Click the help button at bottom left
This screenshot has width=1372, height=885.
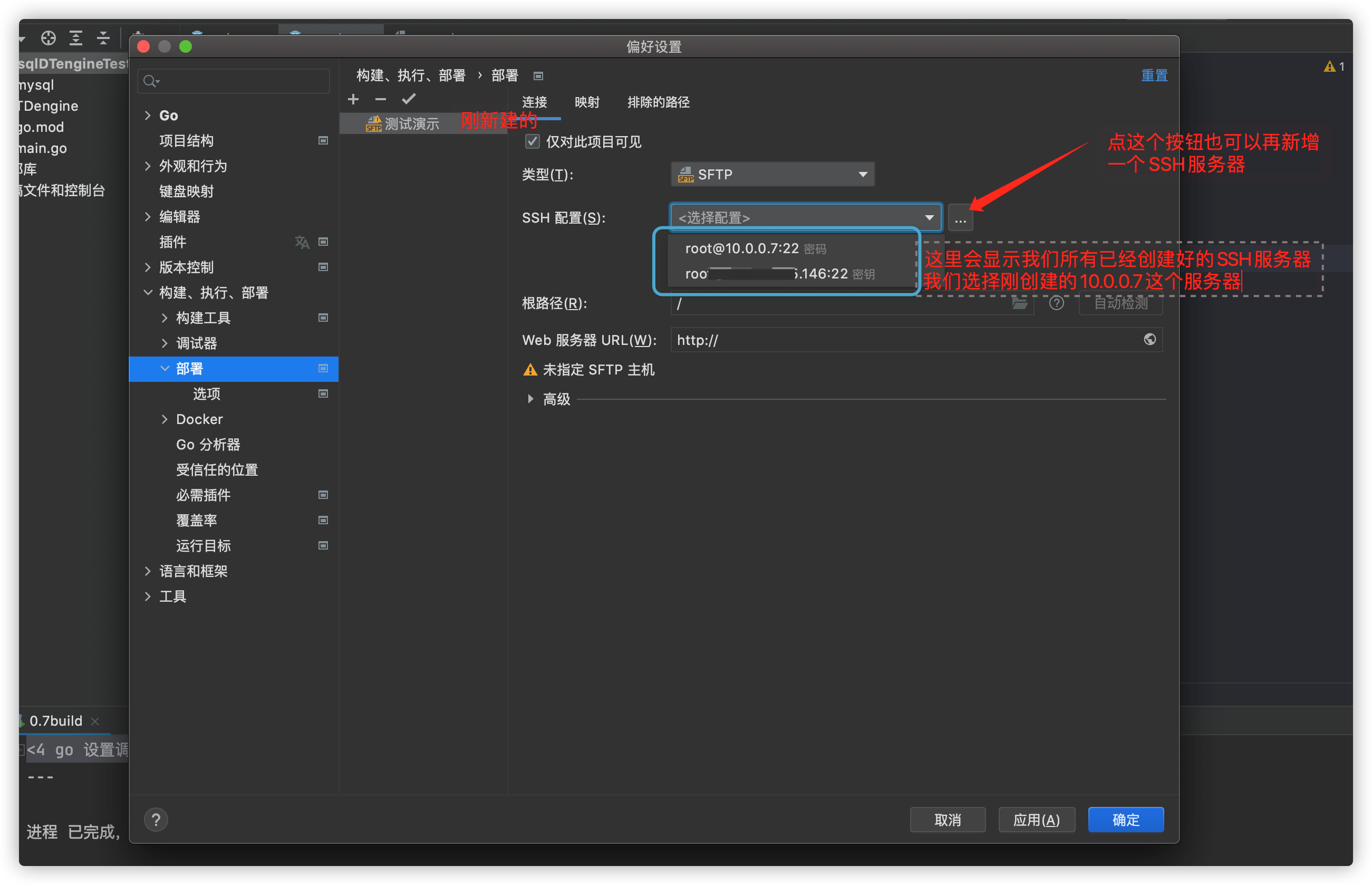pyautogui.click(x=156, y=820)
